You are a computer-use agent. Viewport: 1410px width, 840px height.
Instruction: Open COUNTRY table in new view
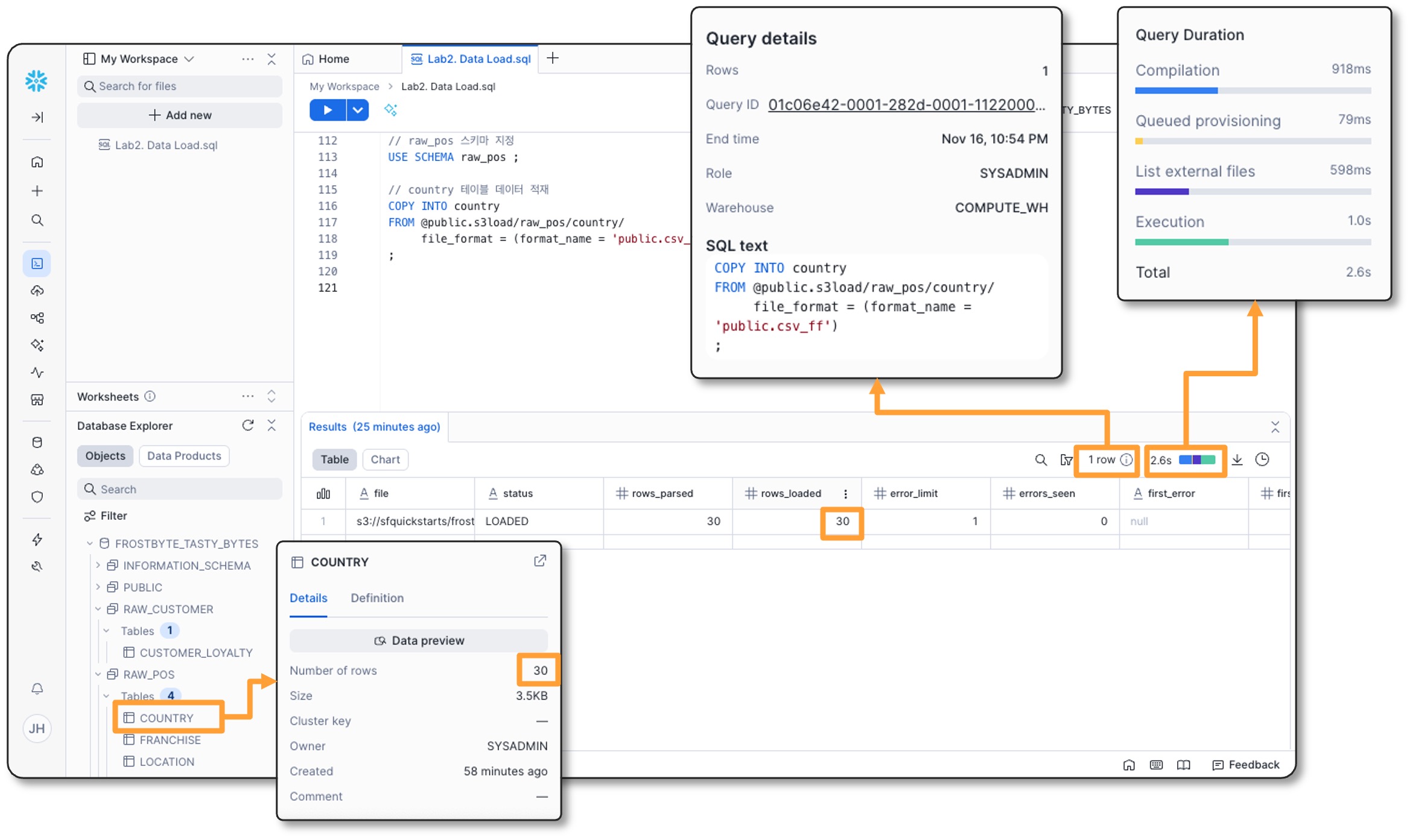coord(540,561)
